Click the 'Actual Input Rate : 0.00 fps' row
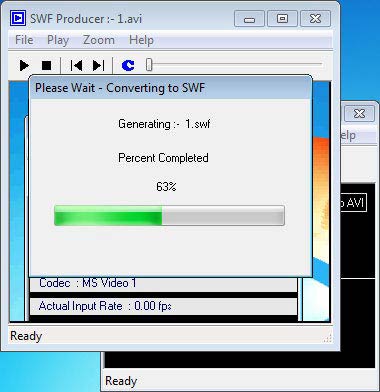Viewport: 380px width, 392px height. pos(163,306)
